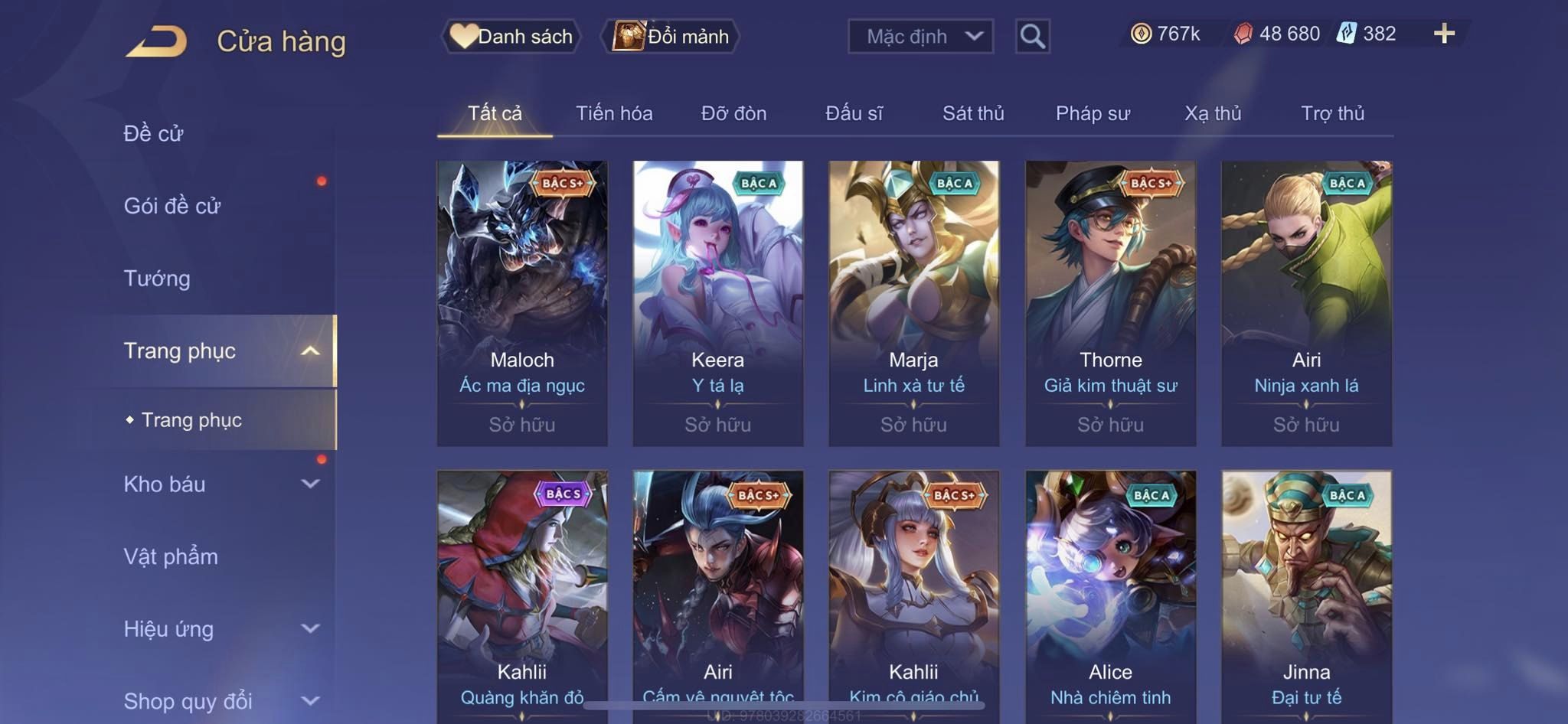Click the red ruby balance icon
Viewport: 1568px width, 724px height.
(1243, 34)
